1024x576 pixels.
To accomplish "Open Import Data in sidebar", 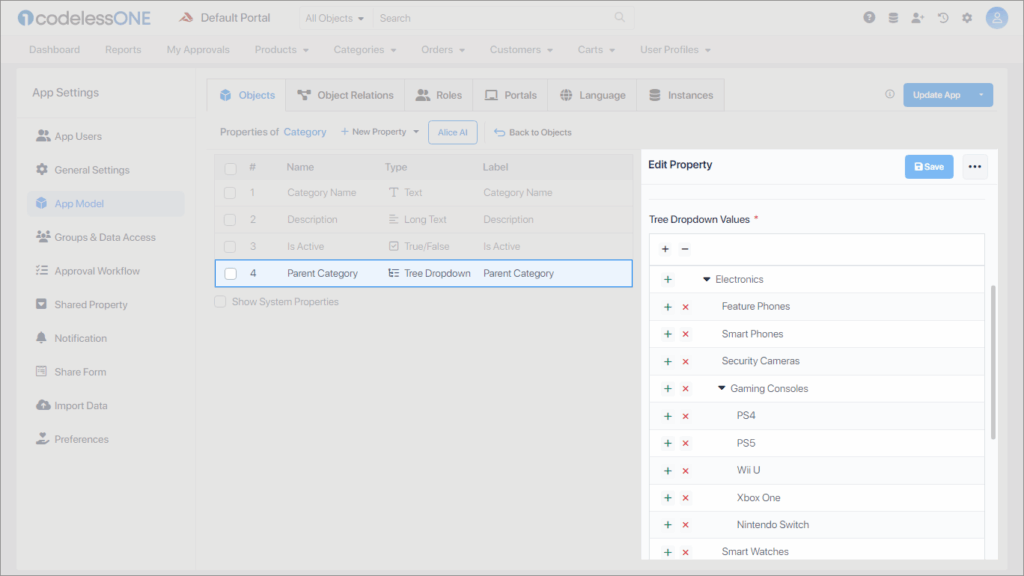I will pyautogui.click(x=80, y=406).
